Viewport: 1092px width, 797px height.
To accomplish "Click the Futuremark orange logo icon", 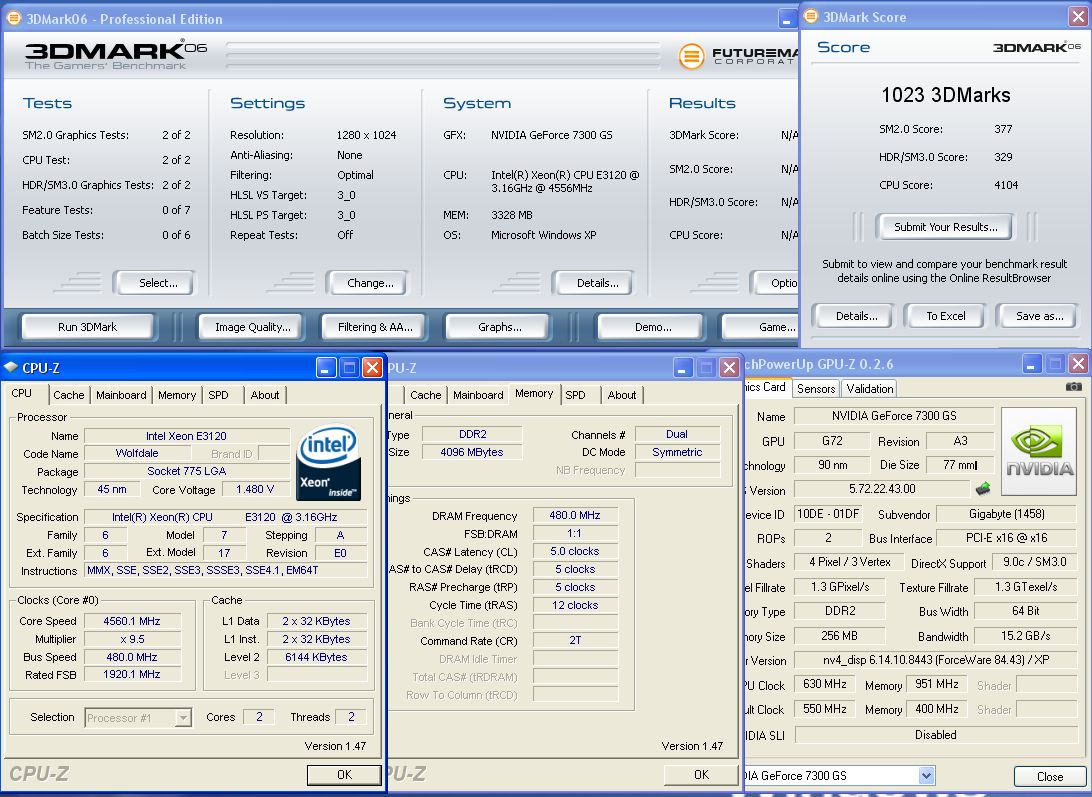I will pos(691,56).
